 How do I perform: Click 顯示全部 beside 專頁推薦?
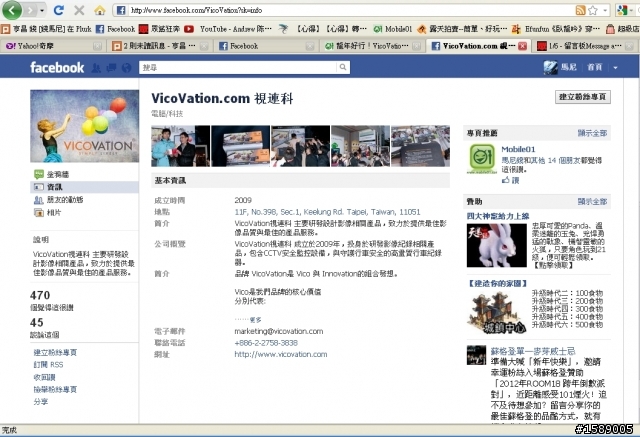click(x=592, y=133)
